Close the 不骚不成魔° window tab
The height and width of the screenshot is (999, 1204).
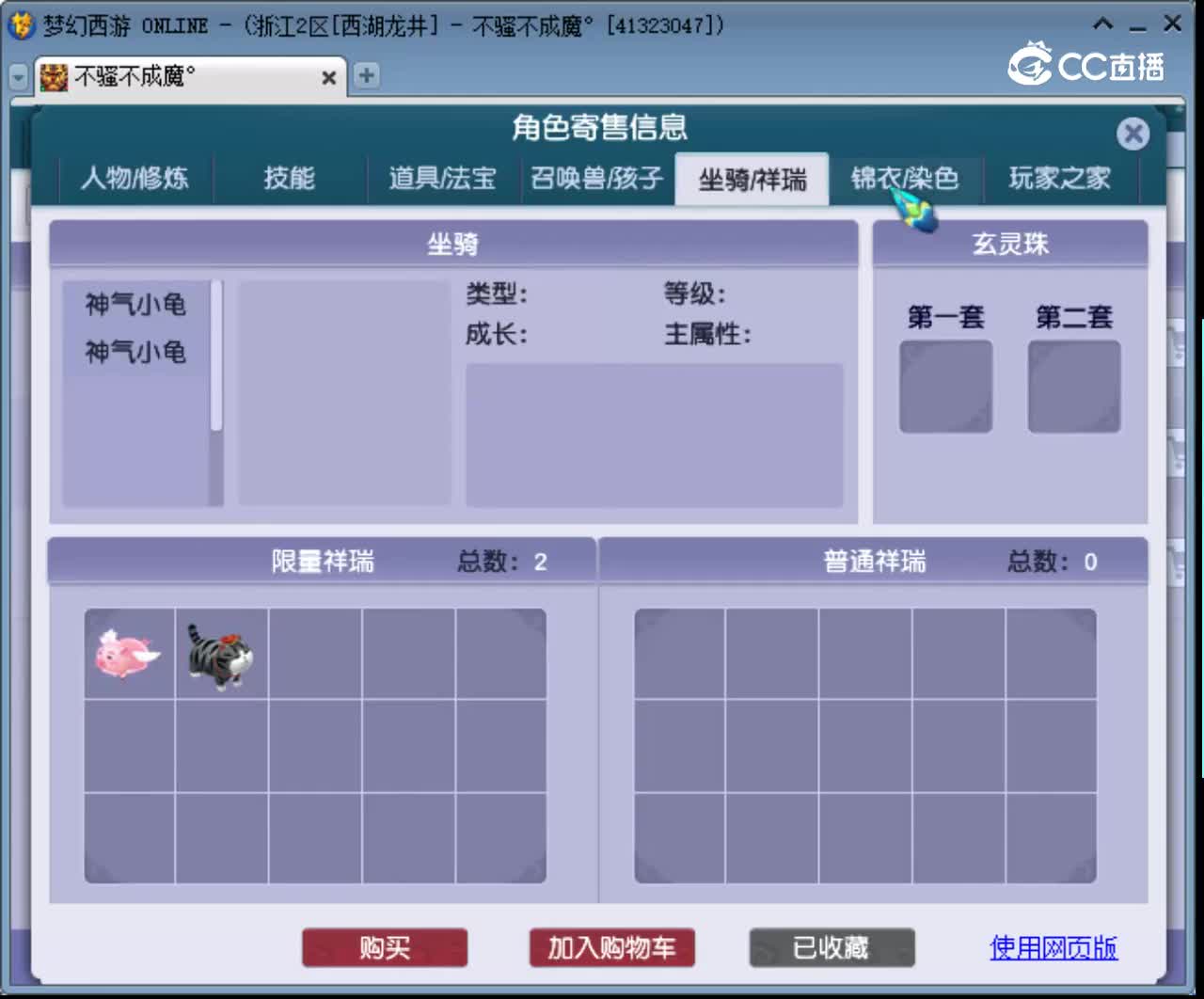pos(328,77)
